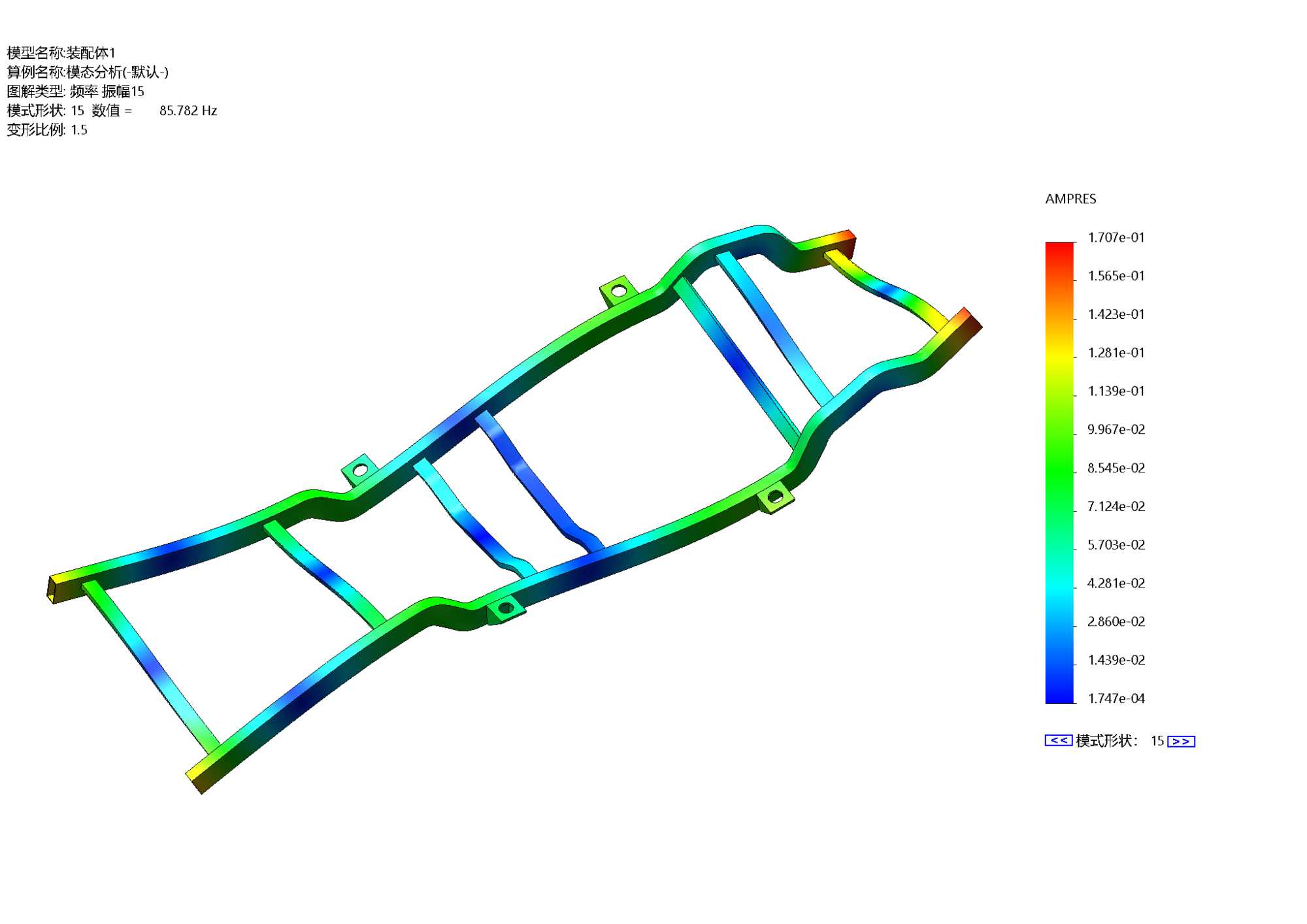The height and width of the screenshot is (924, 1307).
Task: Click the next mode shape >> button
Action: [x=1181, y=741]
